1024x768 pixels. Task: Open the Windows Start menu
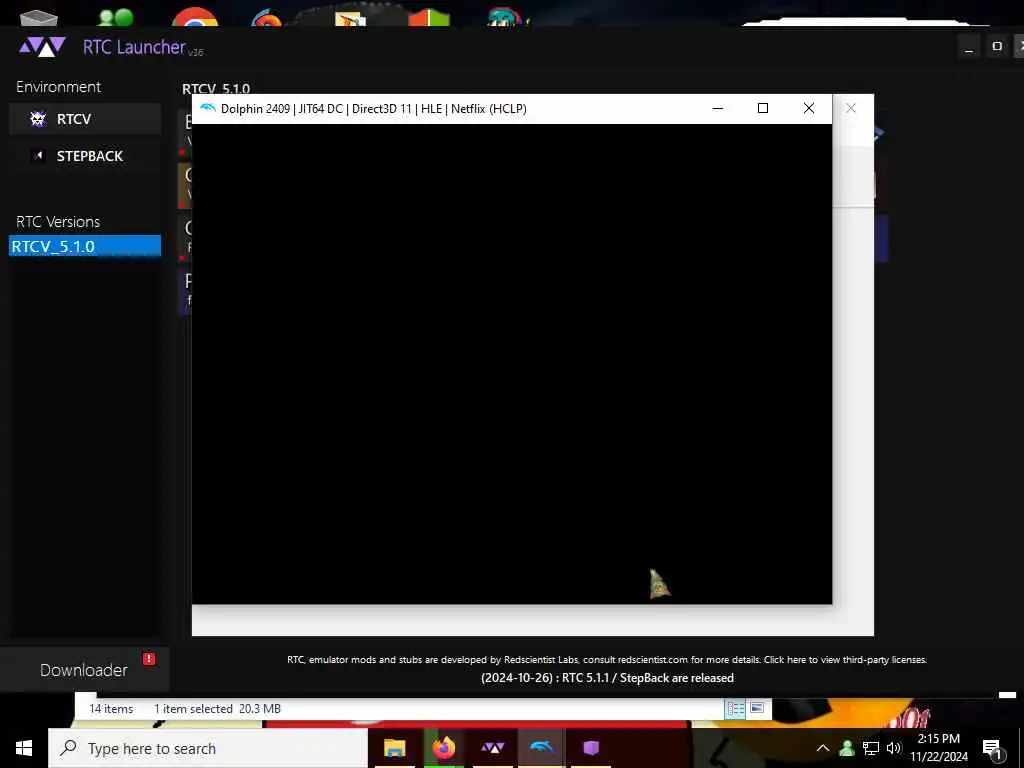point(24,748)
